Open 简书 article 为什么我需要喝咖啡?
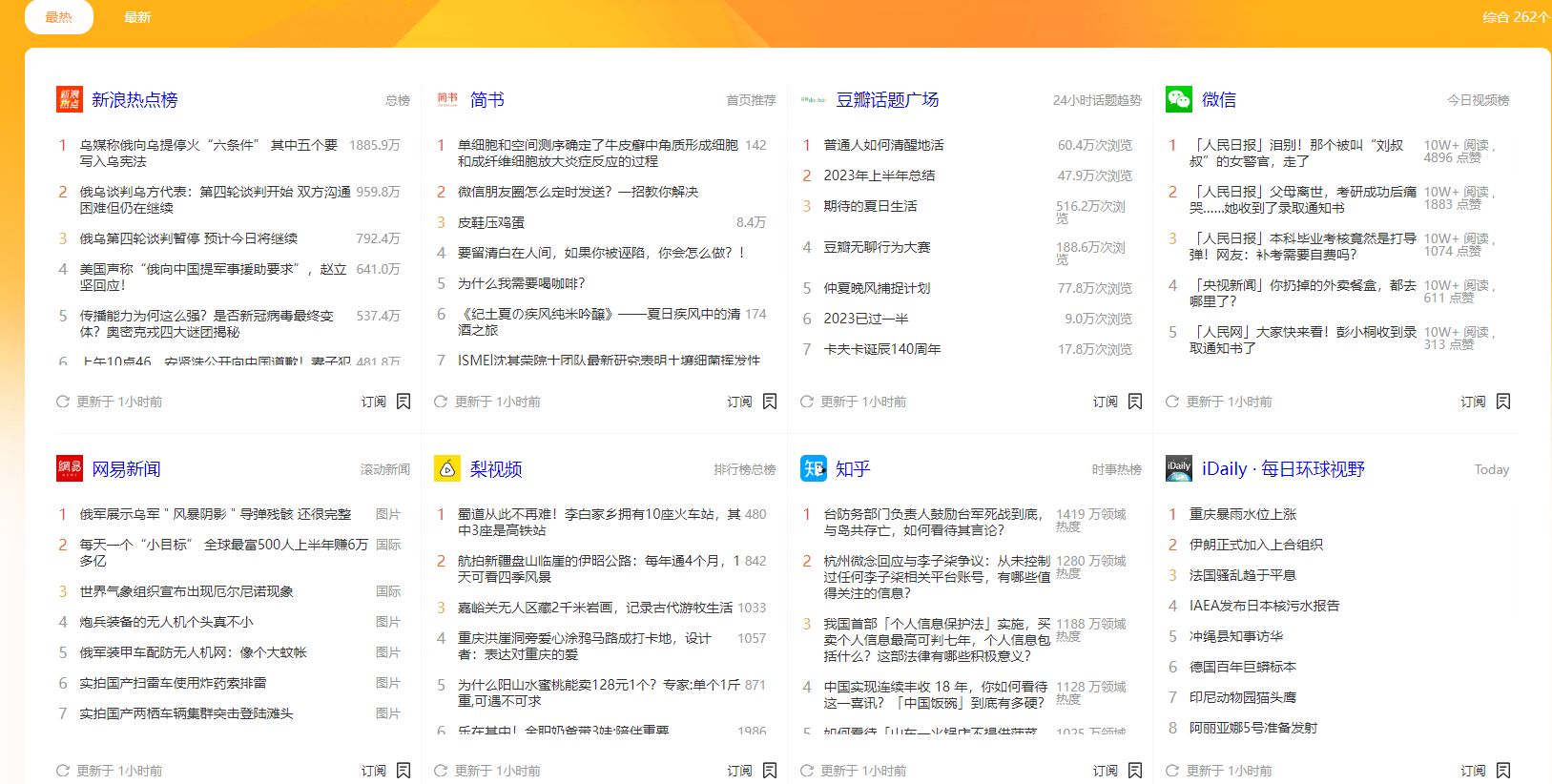This screenshot has height=784, width=1552. pyautogui.click(x=522, y=283)
